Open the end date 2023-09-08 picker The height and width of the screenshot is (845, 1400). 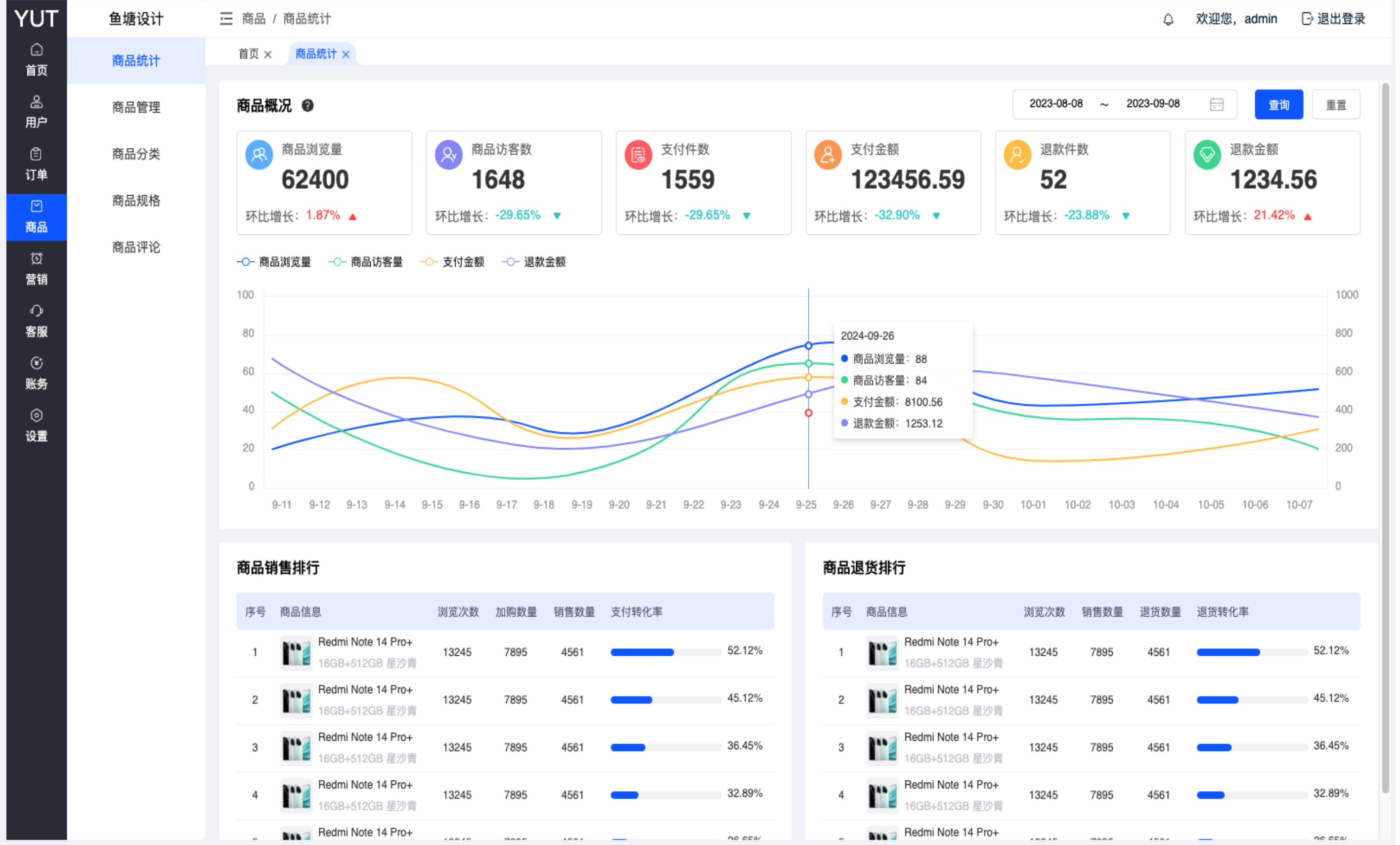point(1152,104)
